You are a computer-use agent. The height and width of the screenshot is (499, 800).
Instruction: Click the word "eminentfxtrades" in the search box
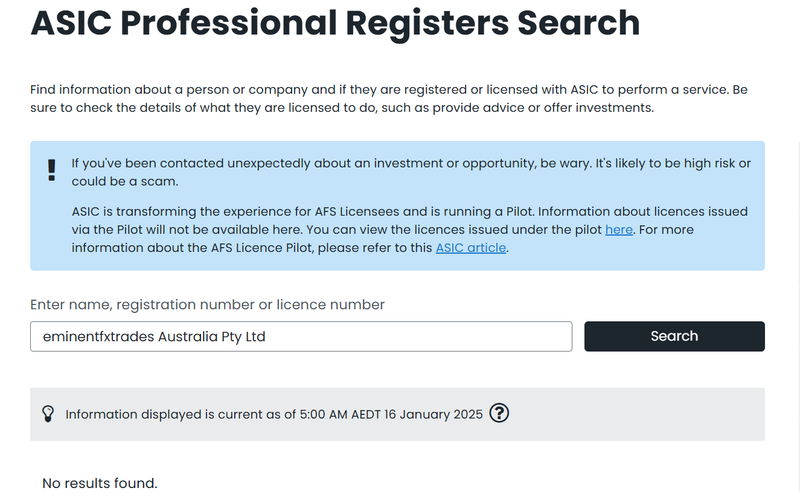[98, 337]
